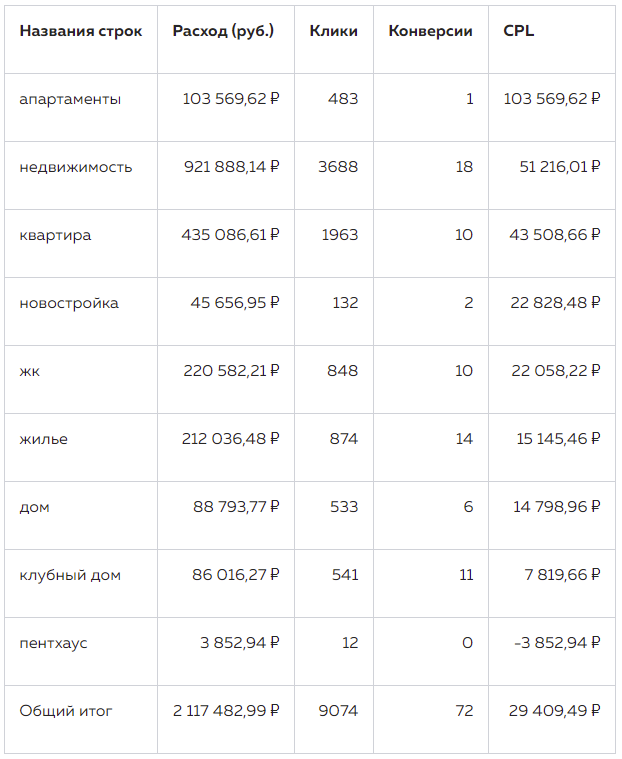Select the 3688 clicks cell
The width and height of the screenshot is (622, 759).
pos(338,167)
